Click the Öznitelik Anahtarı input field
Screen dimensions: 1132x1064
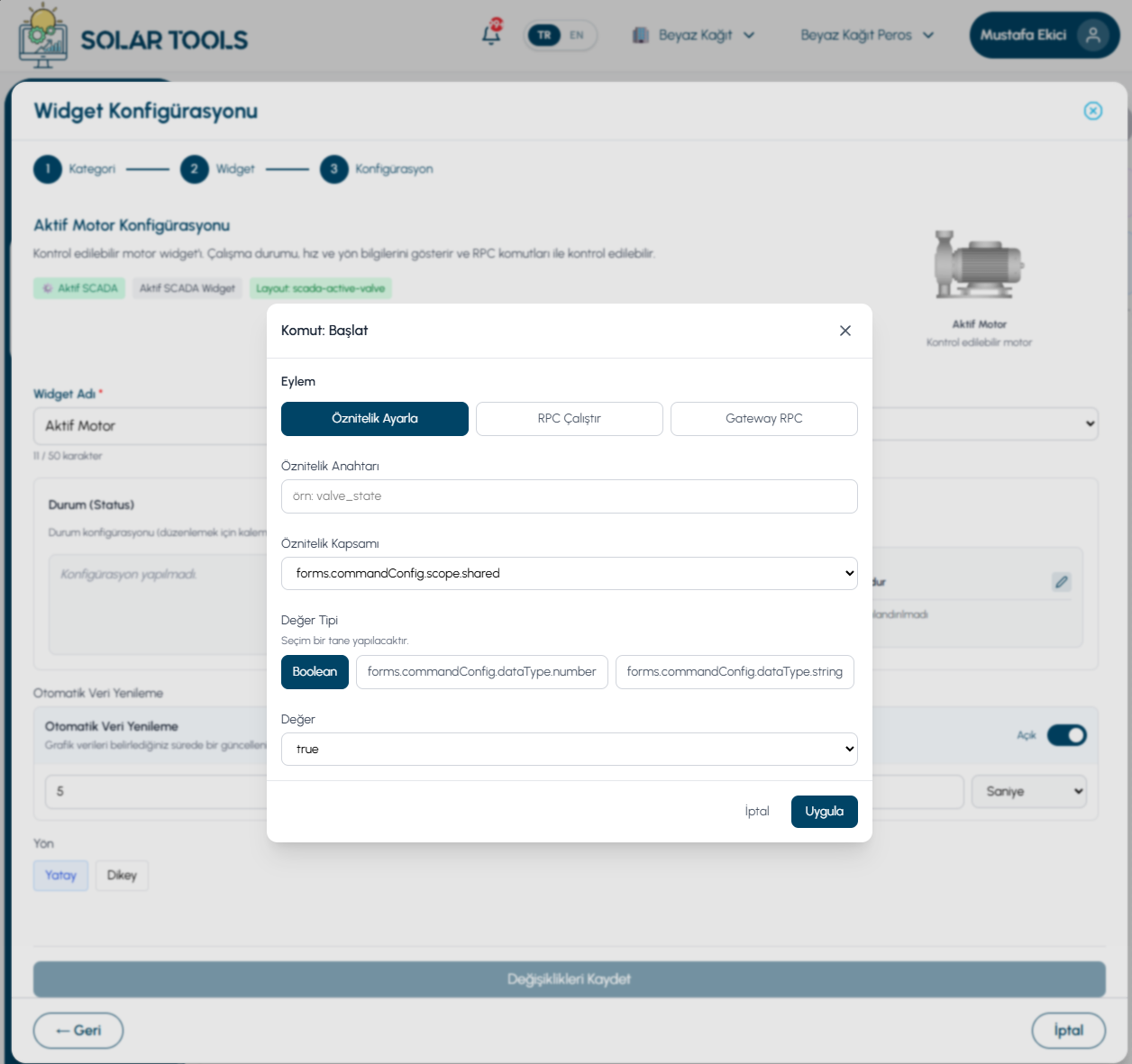click(x=570, y=496)
